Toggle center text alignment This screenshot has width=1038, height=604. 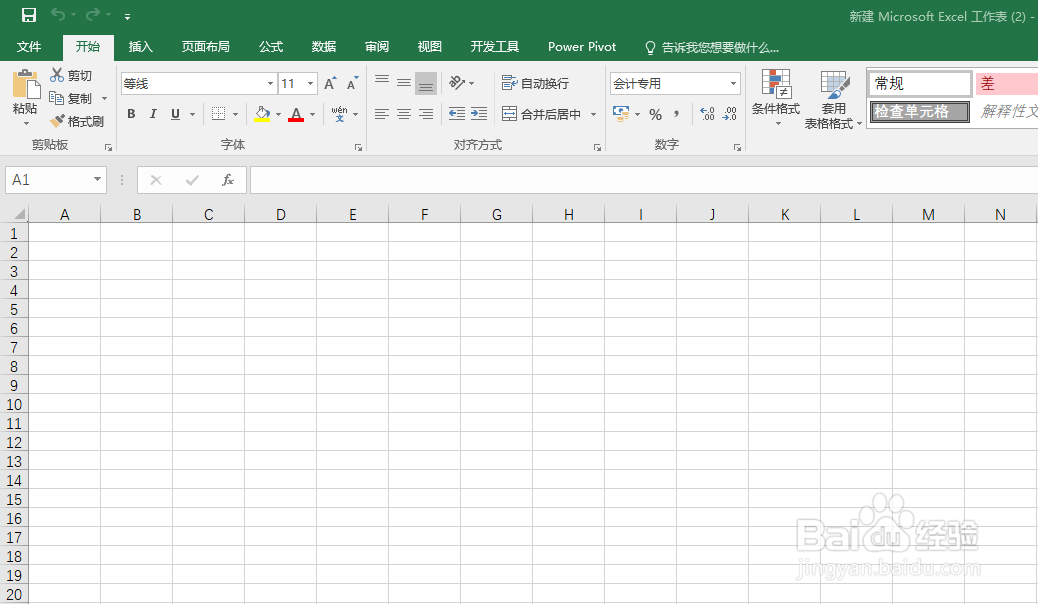click(404, 114)
